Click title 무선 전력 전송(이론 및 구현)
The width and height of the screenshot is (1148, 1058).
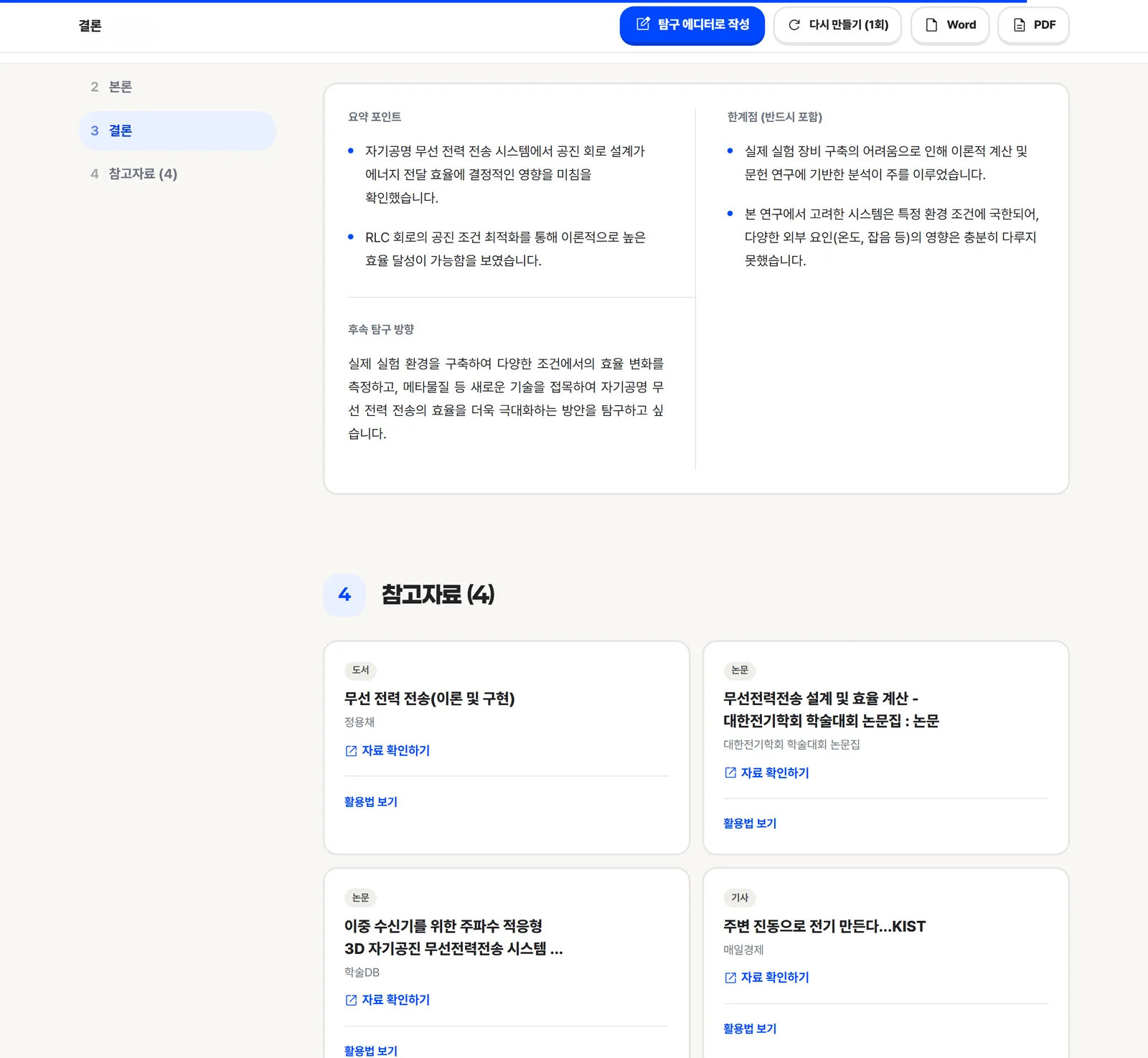pos(430,699)
